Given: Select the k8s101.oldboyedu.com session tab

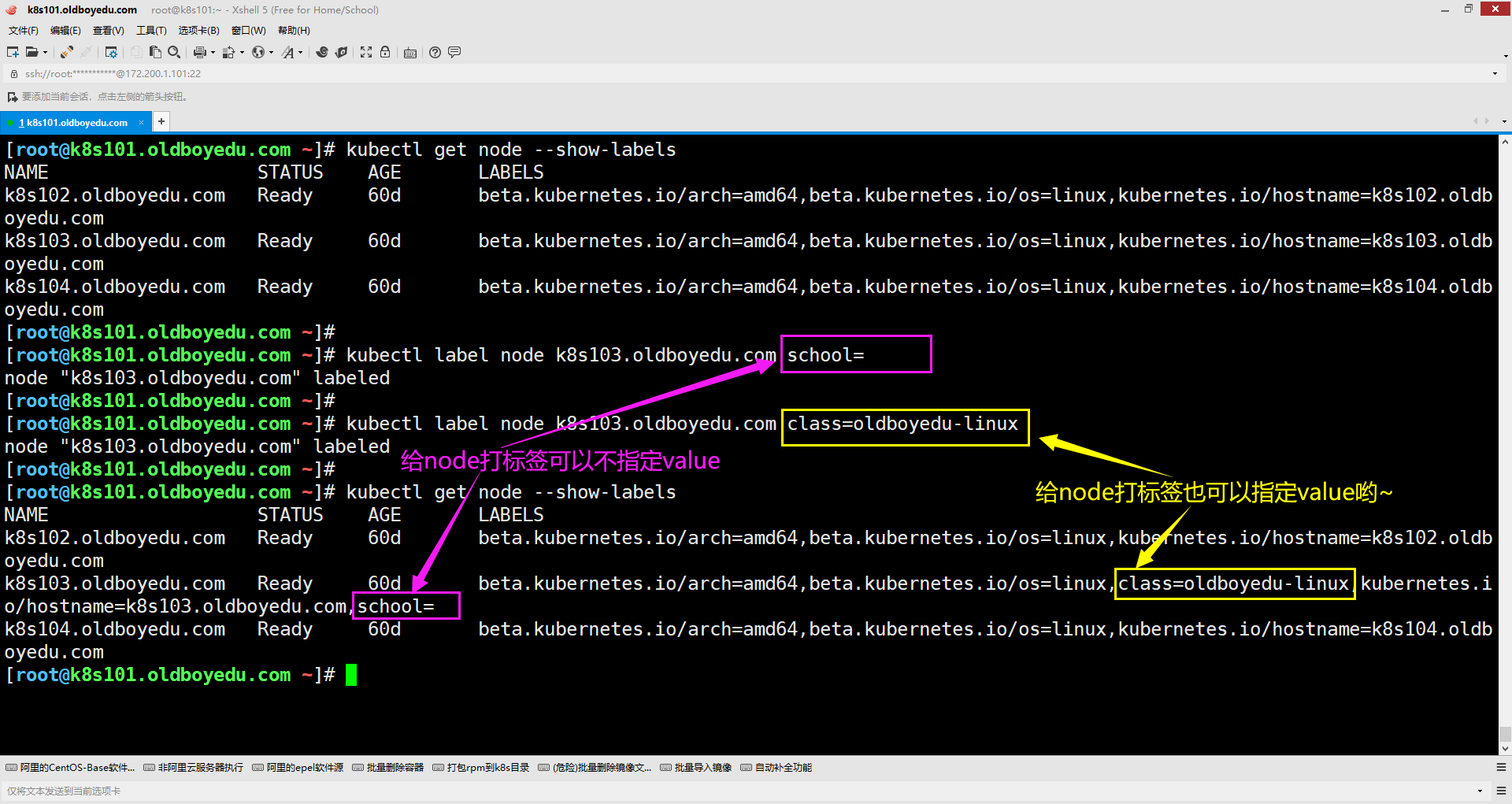Looking at the screenshot, I should coord(76,122).
